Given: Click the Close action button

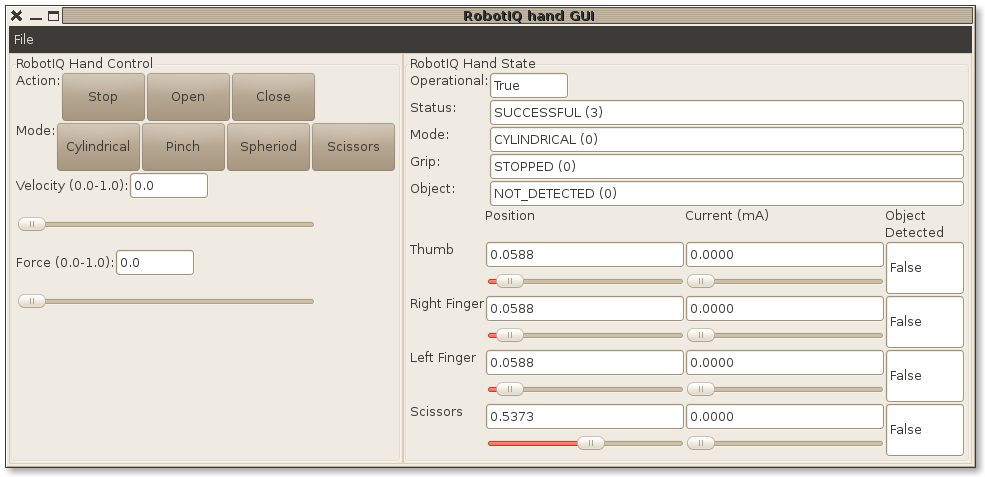Looking at the screenshot, I should [273, 97].
